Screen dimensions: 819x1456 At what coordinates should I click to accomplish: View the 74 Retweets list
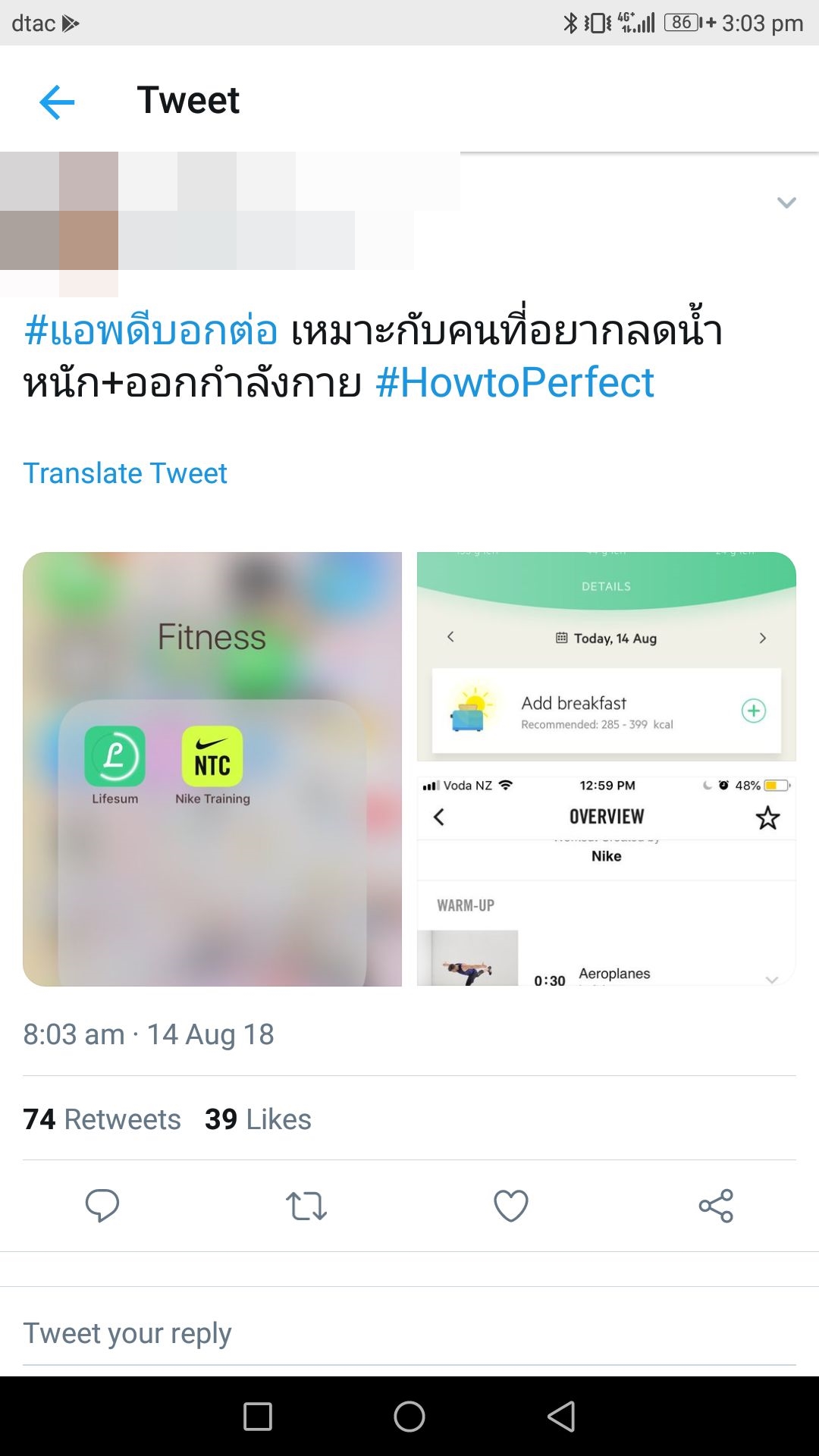[102, 1119]
